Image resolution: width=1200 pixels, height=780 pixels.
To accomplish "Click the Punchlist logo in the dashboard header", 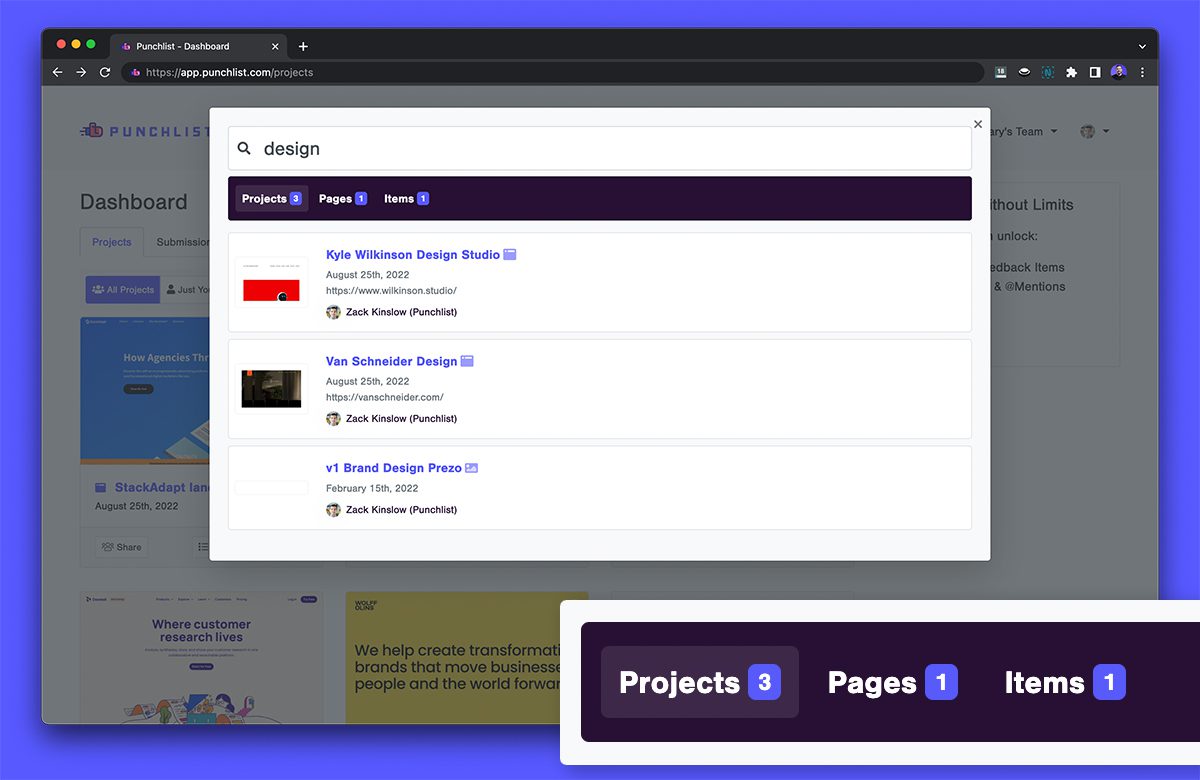I will (145, 130).
